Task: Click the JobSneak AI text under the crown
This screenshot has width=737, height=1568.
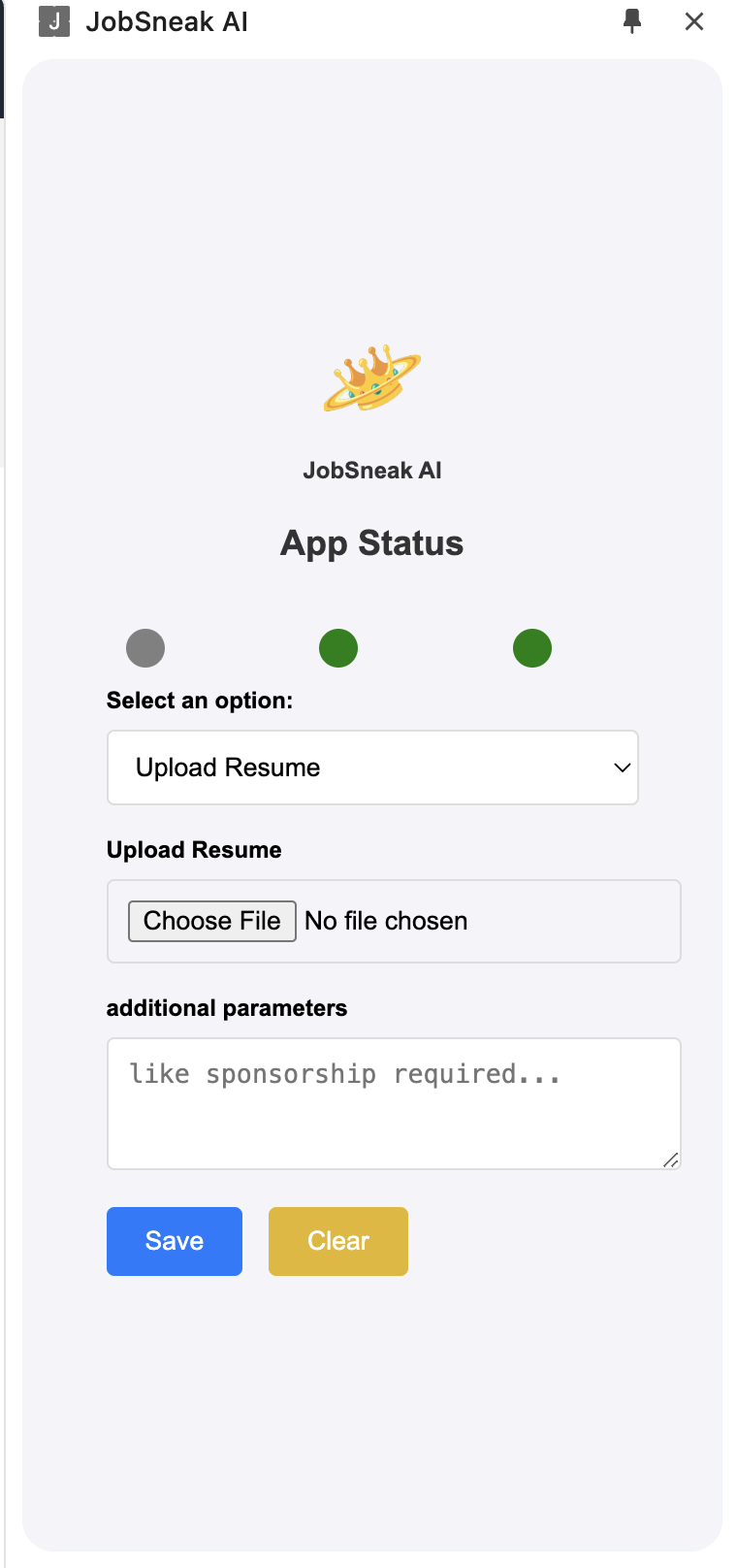Action: pos(372,471)
